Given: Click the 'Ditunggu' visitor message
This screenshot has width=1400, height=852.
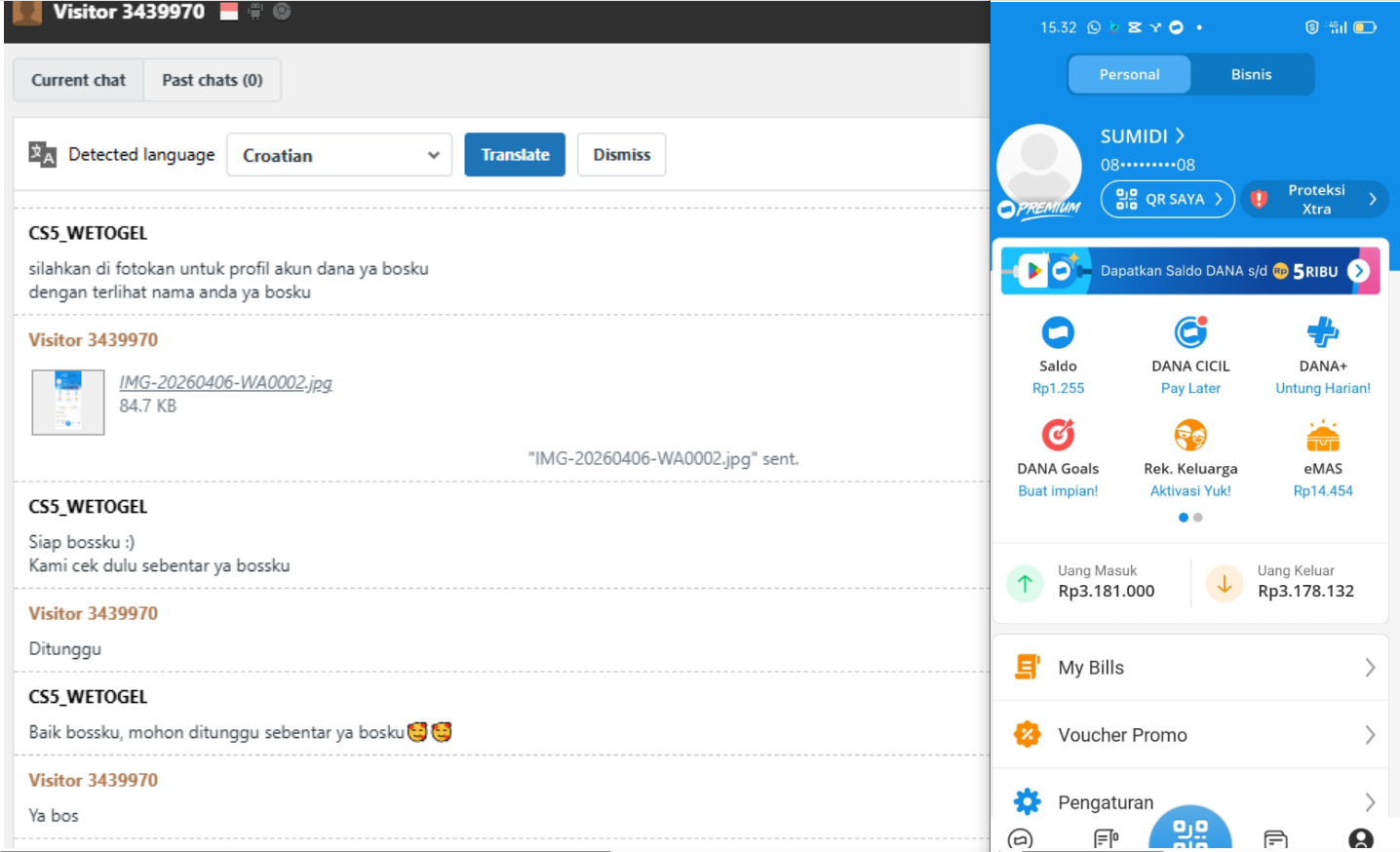Looking at the screenshot, I should (x=64, y=649).
